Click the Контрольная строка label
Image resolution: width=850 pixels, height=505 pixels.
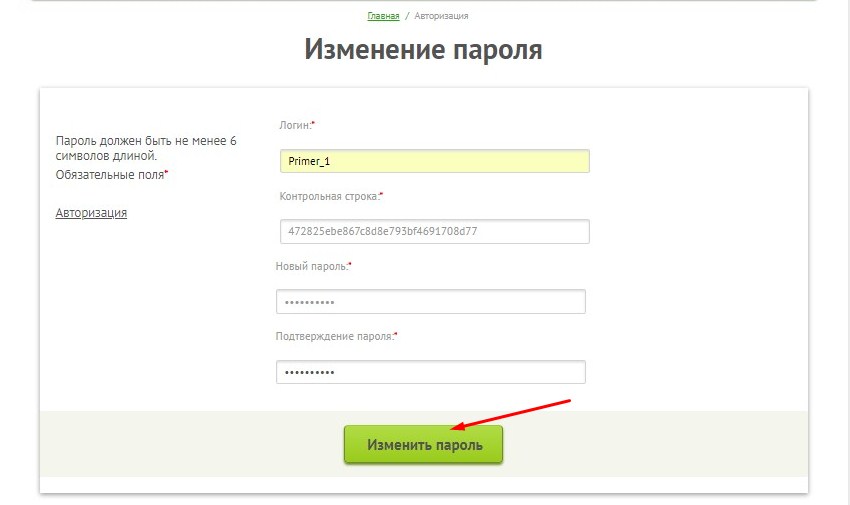pyautogui.click(x=329, y=196)
